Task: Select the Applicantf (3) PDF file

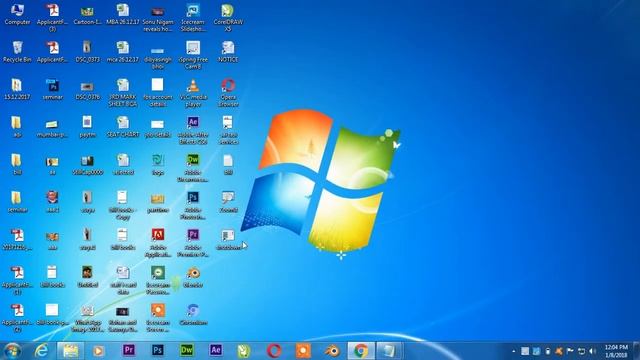Action: [x=52, y=18]
